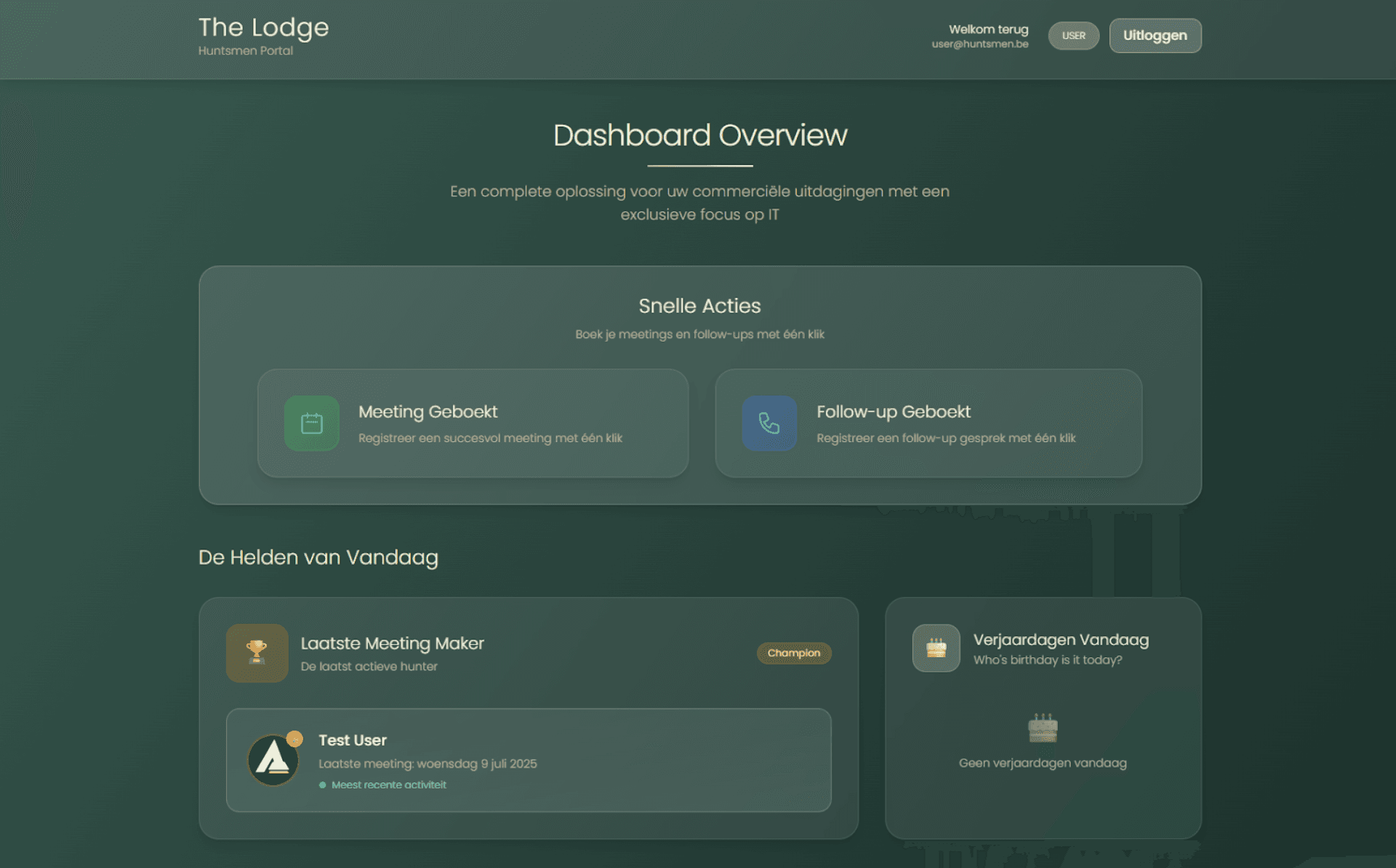The image size is (1396, 868).
Task: Register a meeting via Meeting Geboekt card
Action: 473,423
